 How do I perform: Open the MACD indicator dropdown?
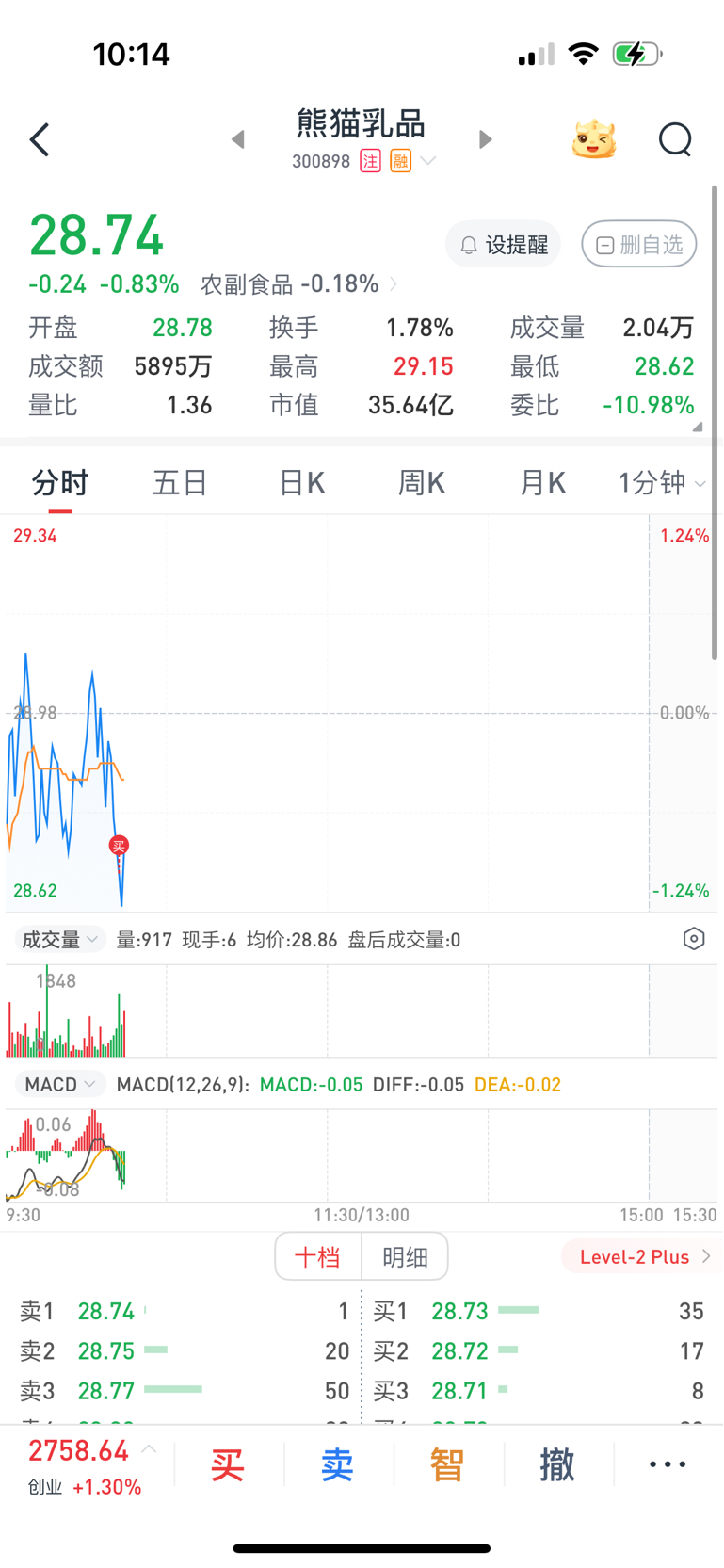pyautogui.click(x=60, y=1085)
